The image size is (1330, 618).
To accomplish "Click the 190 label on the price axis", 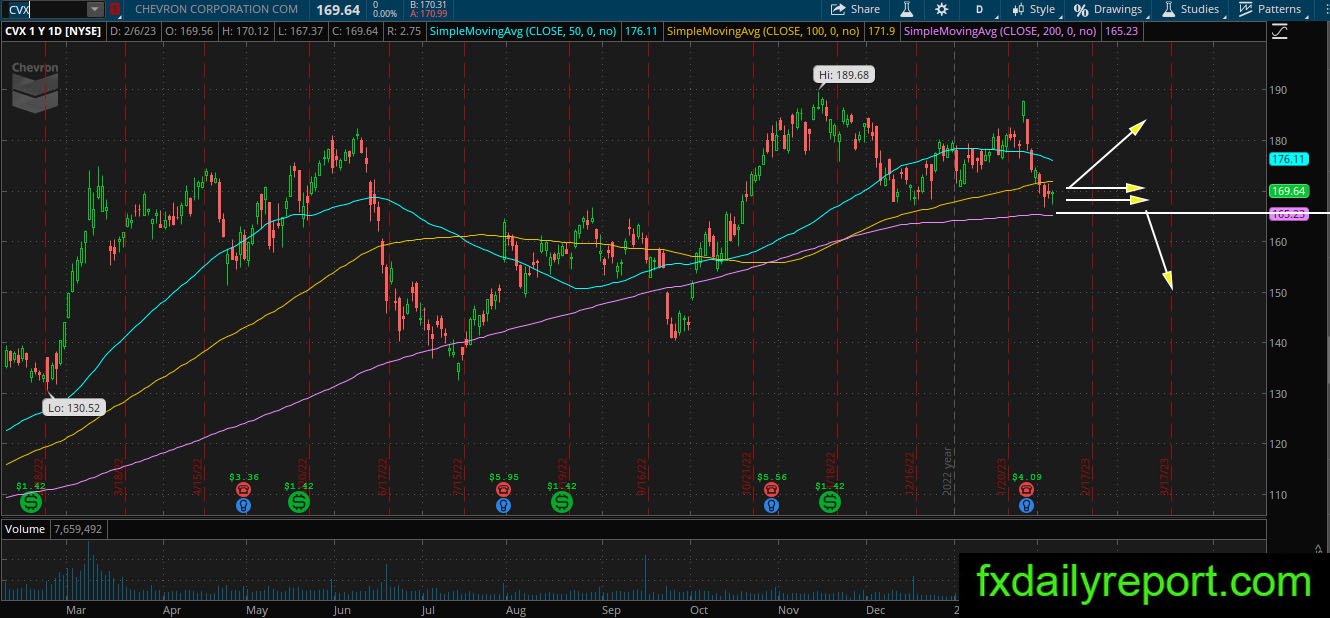I will click(x=1279, y=90).
